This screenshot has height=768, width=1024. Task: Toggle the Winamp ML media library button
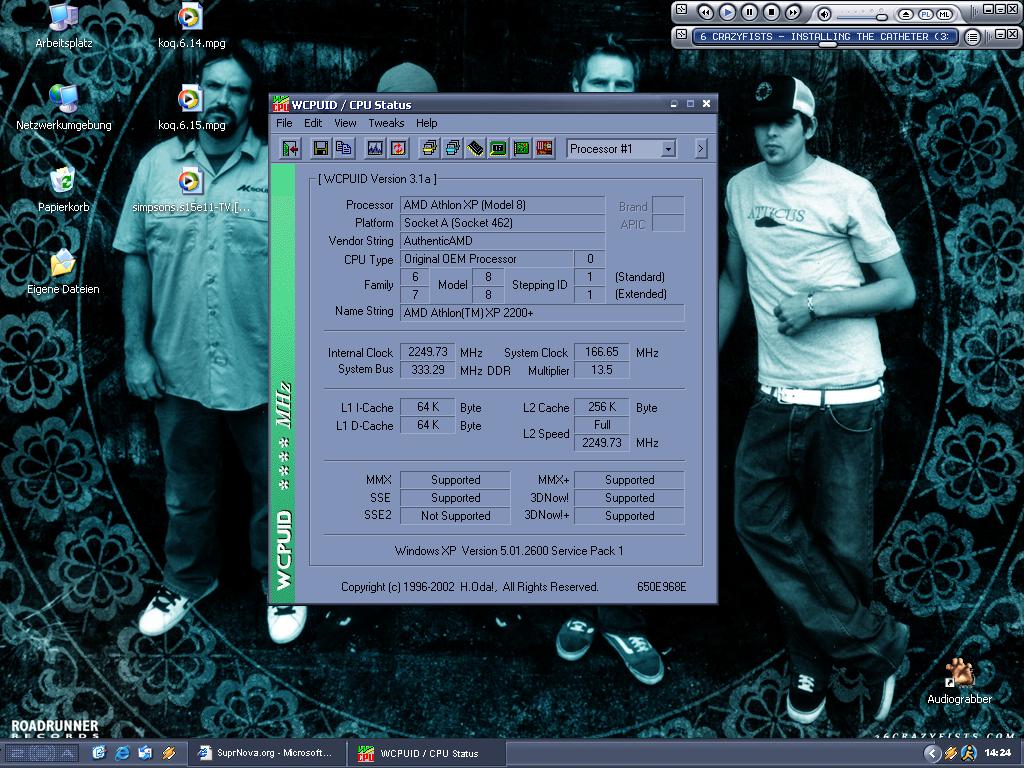point(944,13)
